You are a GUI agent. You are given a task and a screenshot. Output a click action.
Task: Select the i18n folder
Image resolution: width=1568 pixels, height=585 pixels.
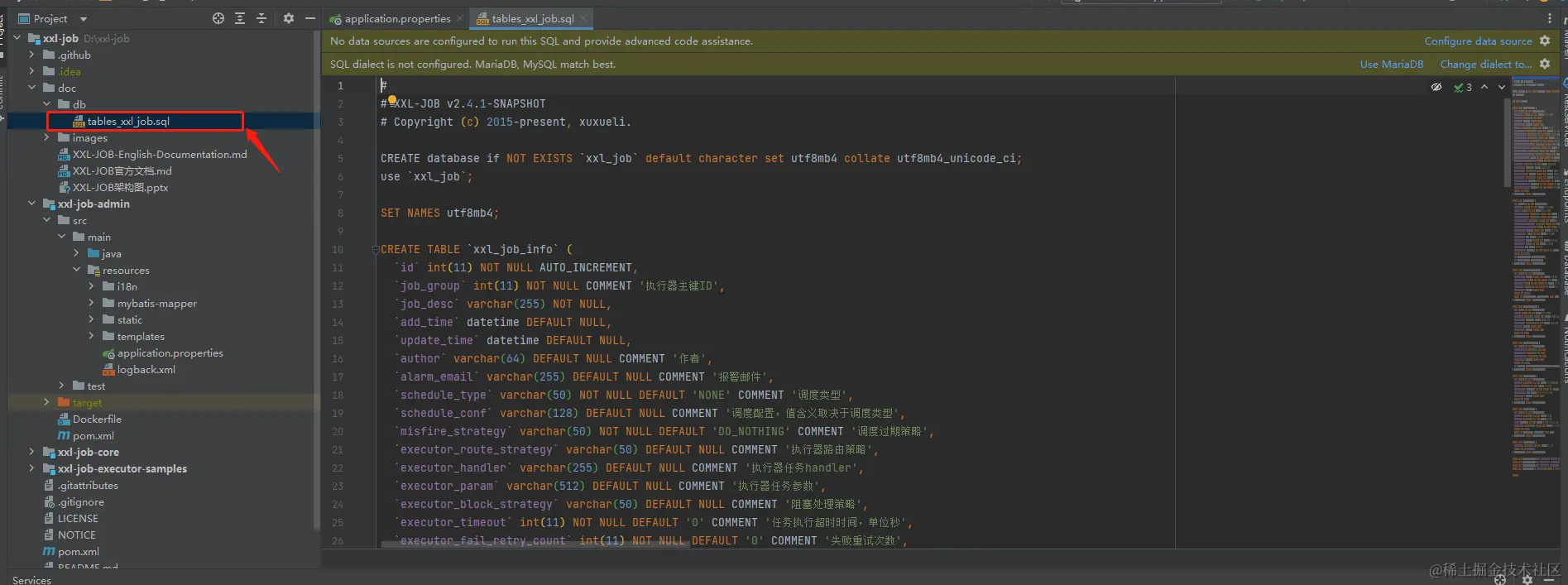127,286
